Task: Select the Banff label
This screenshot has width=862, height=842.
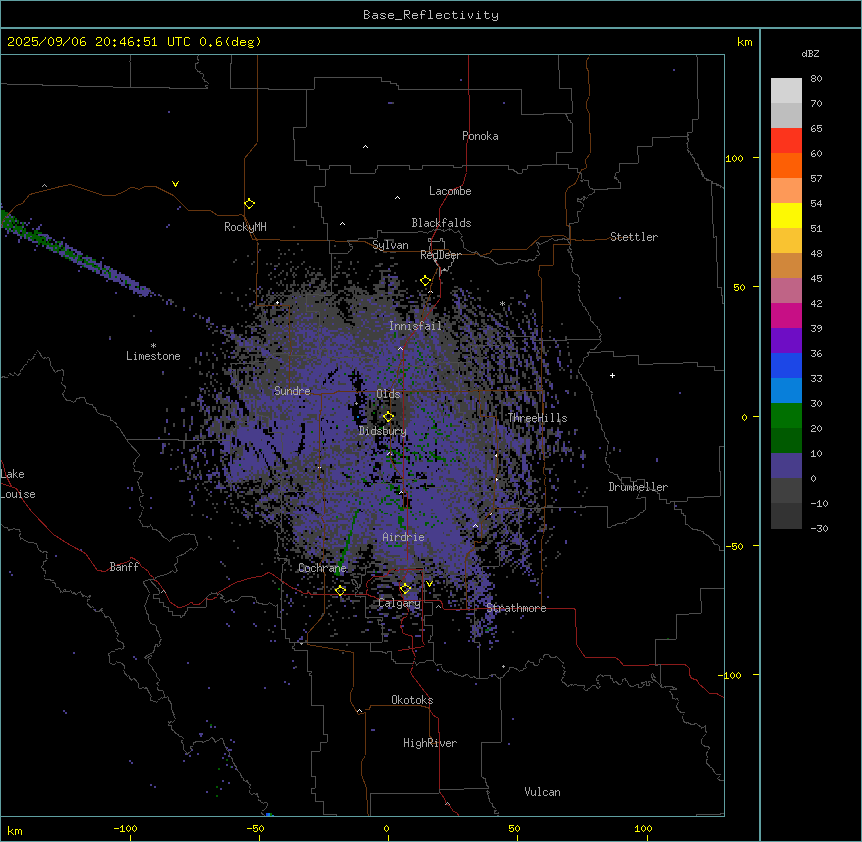Action: [x=124, y=567]
